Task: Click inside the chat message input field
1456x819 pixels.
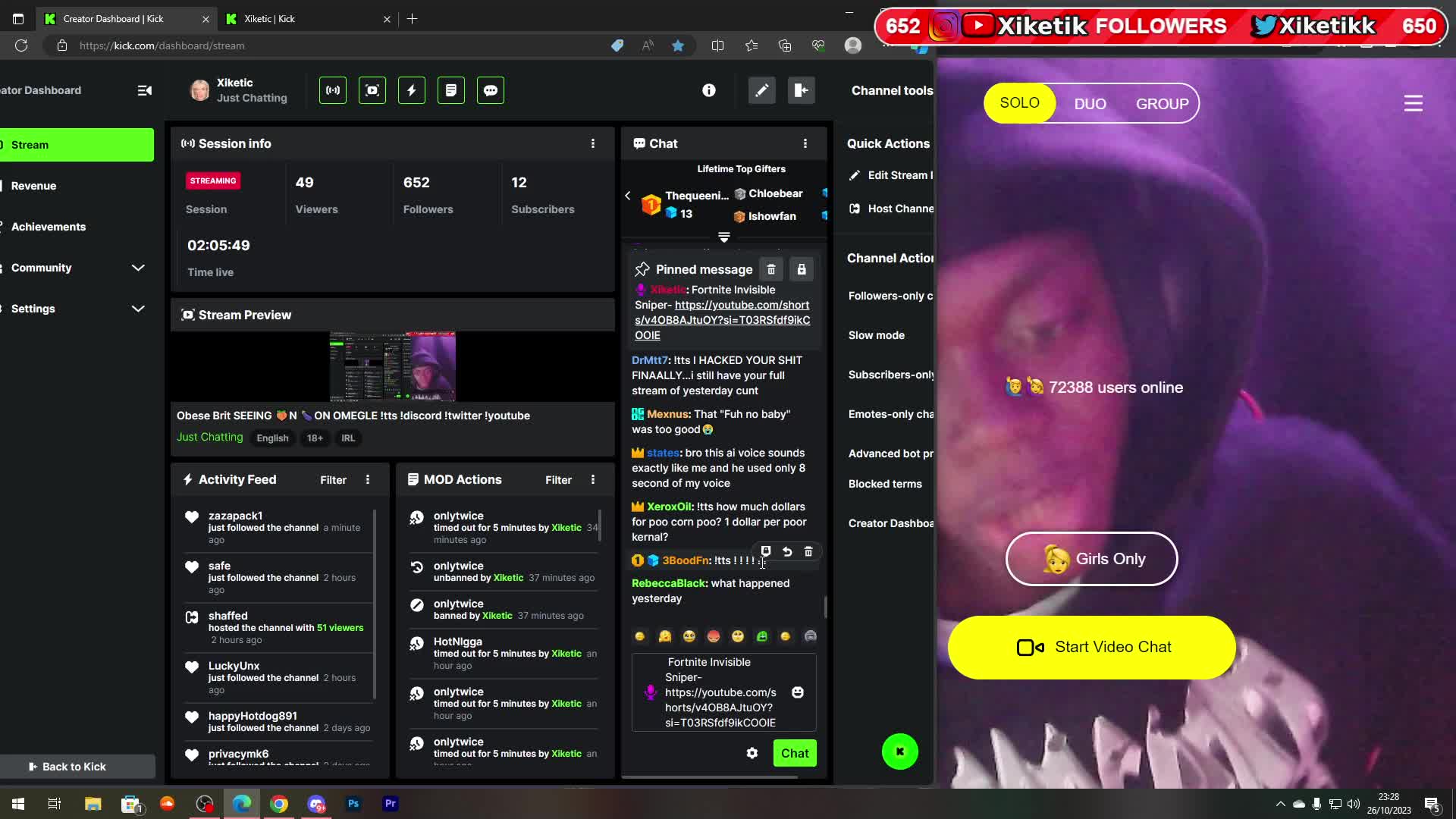Action: pyautogui.click(x=720, y=692)
